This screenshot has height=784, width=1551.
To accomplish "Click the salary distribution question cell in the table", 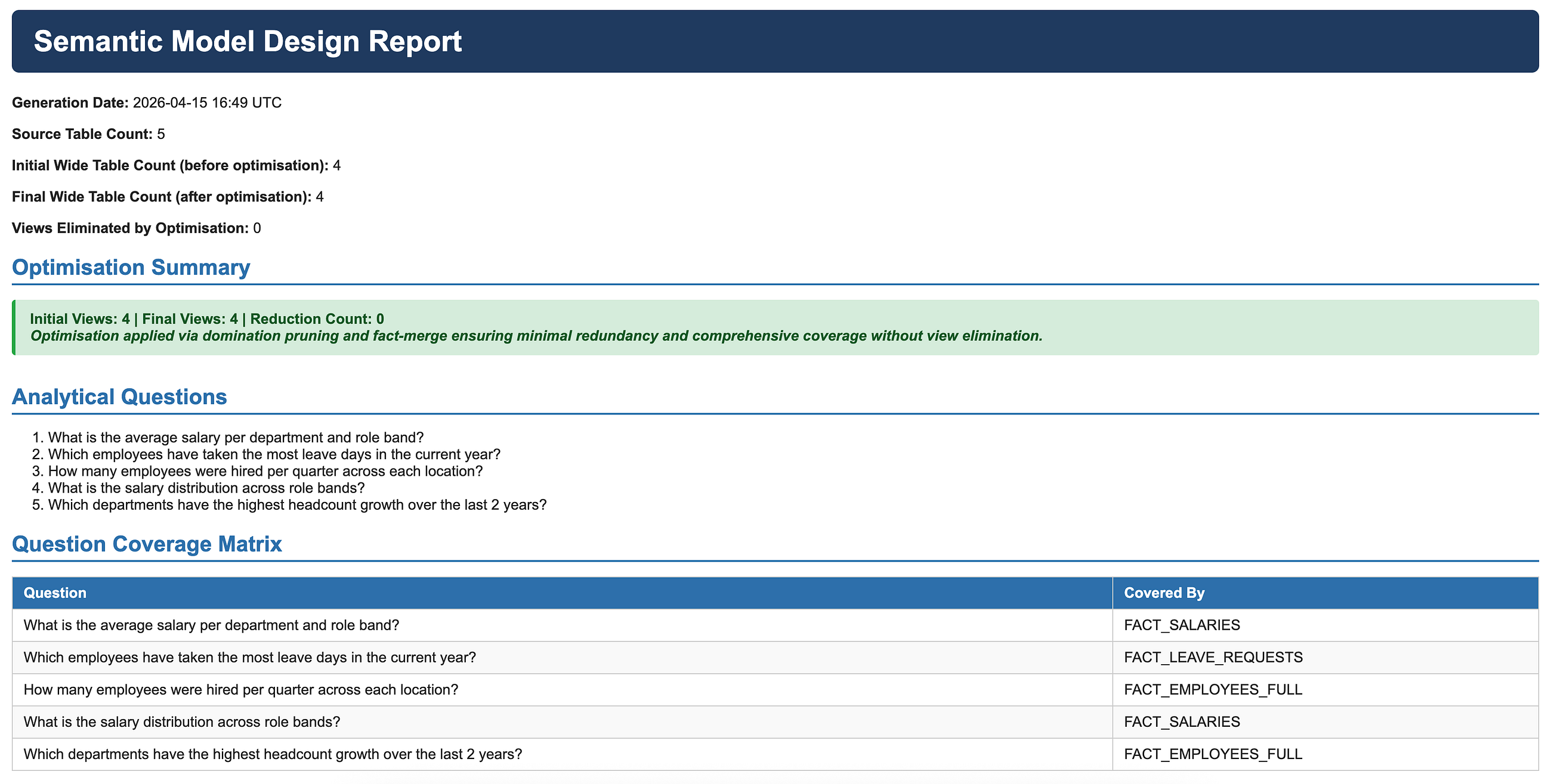I will point(563,722).
